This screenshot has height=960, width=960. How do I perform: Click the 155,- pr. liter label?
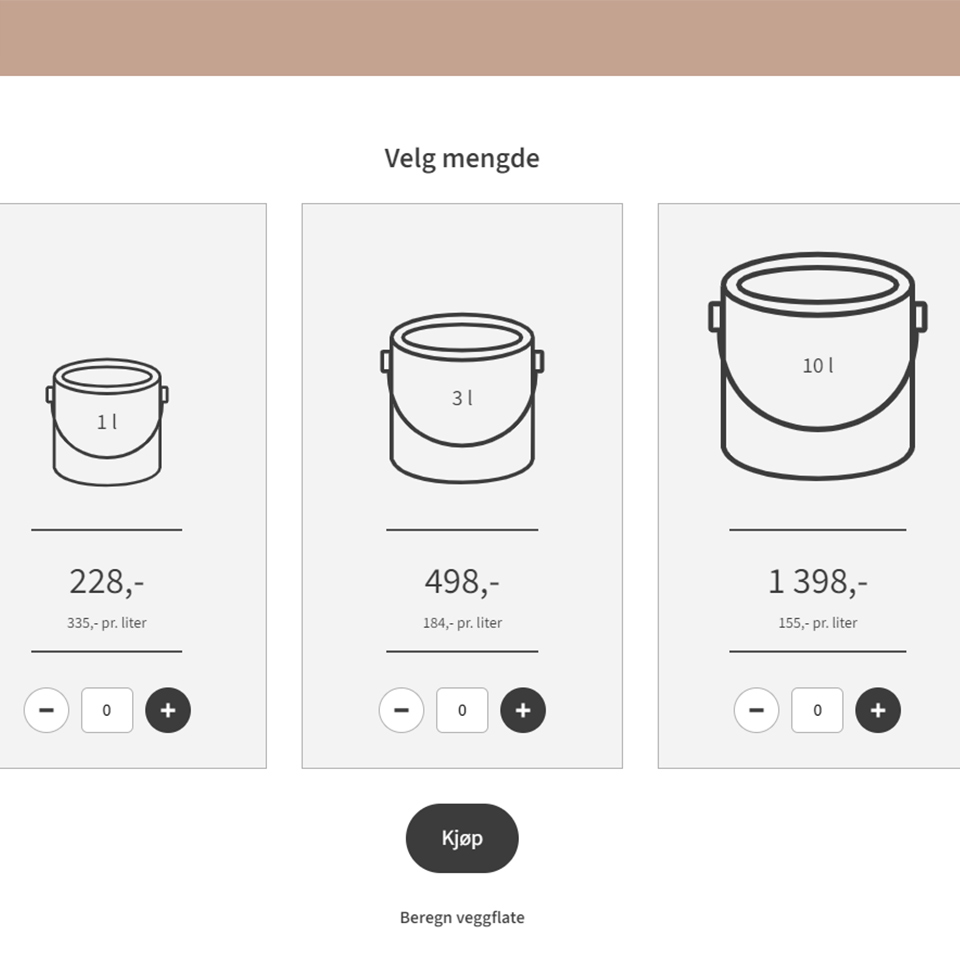(x=817, y=623)
